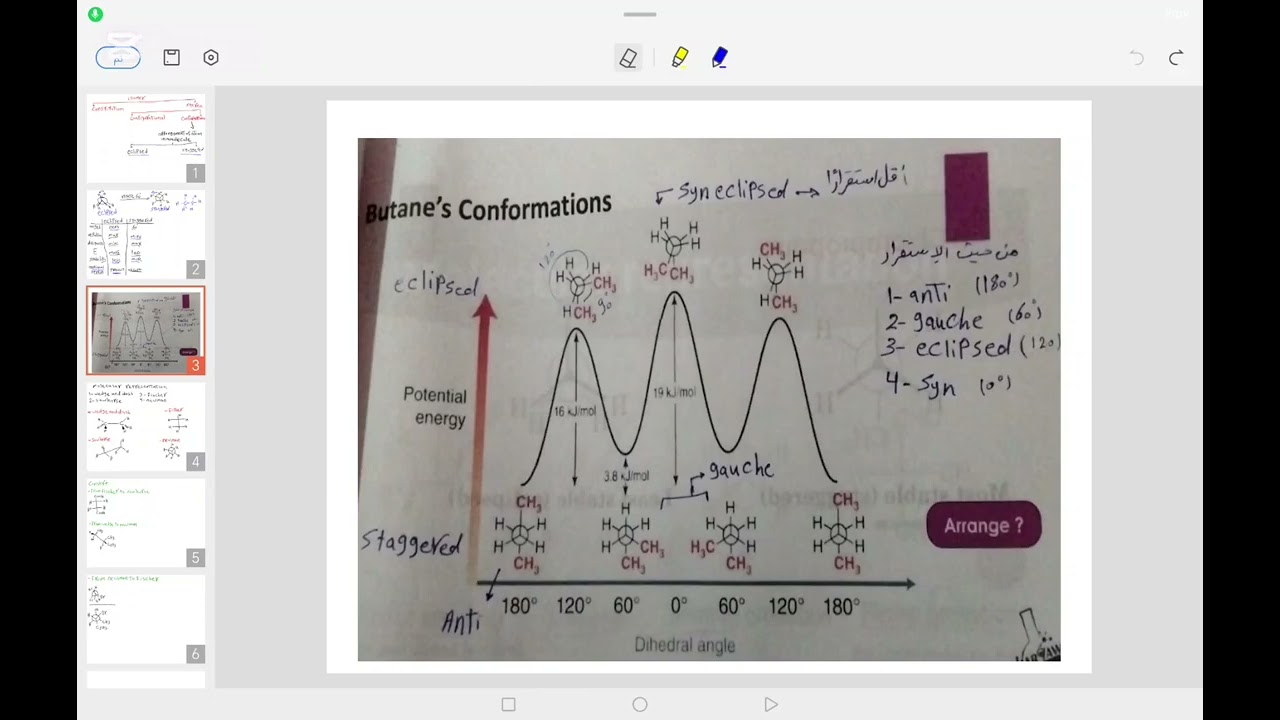Tap the circle home navigation button
The height and width of the screenshot is (720, 1280).
coord(640,705)
